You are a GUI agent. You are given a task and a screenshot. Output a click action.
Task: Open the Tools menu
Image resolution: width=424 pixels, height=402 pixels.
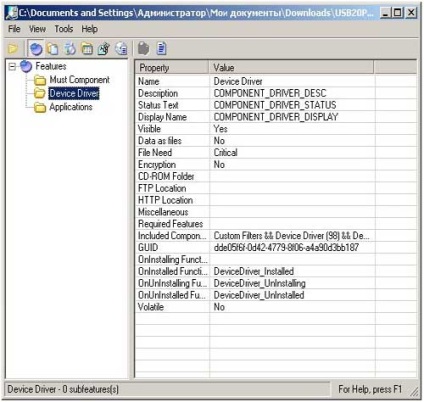[x=64, y=29]
